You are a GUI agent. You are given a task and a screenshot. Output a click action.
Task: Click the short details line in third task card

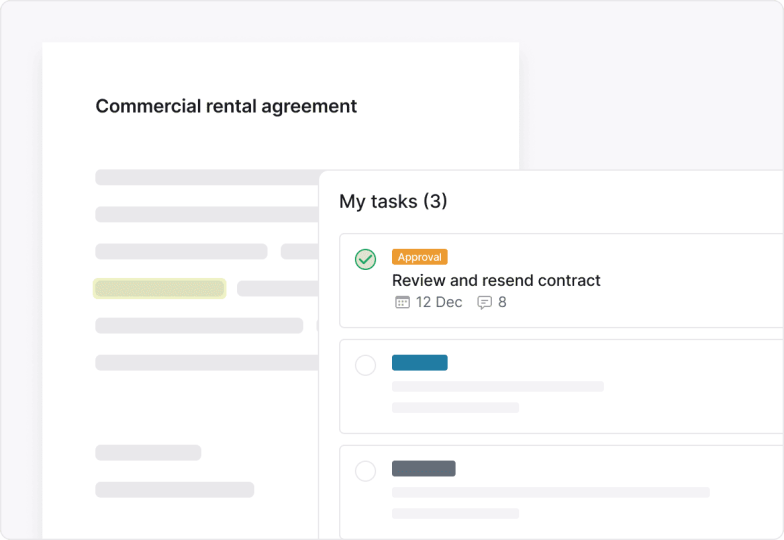click(455, 513)
